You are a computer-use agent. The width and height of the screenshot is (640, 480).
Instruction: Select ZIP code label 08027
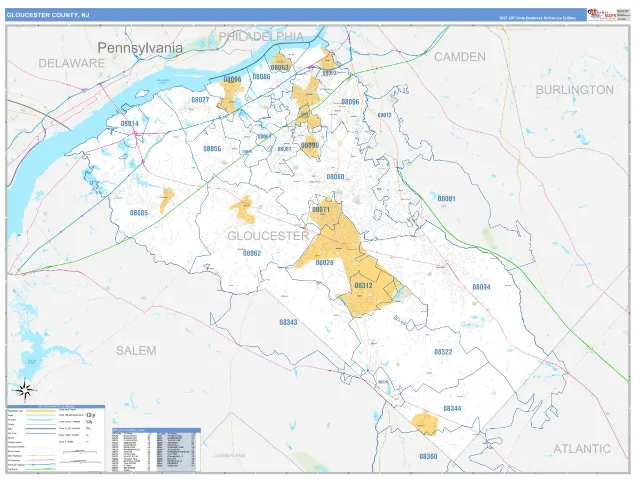pos(200,100)
